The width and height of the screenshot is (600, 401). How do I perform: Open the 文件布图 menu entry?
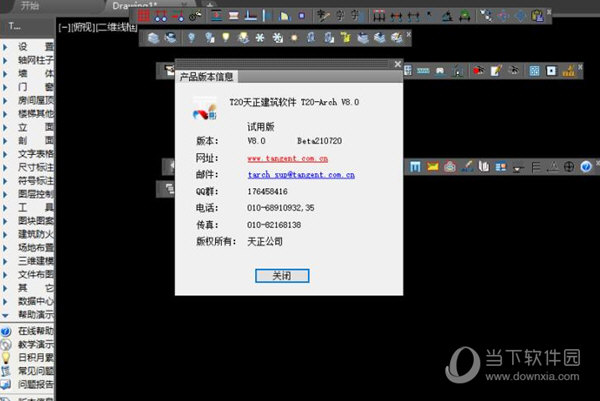(x=35, y=274)
